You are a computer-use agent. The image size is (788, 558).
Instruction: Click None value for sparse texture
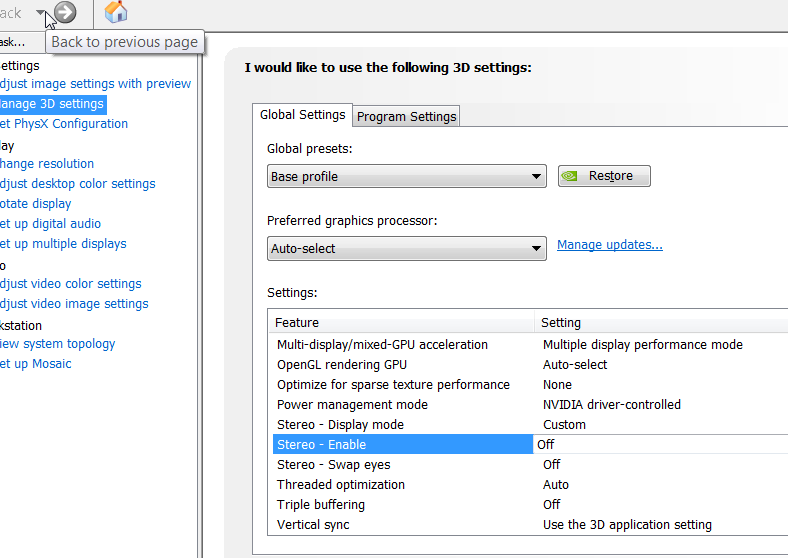(x=557, y=385)
